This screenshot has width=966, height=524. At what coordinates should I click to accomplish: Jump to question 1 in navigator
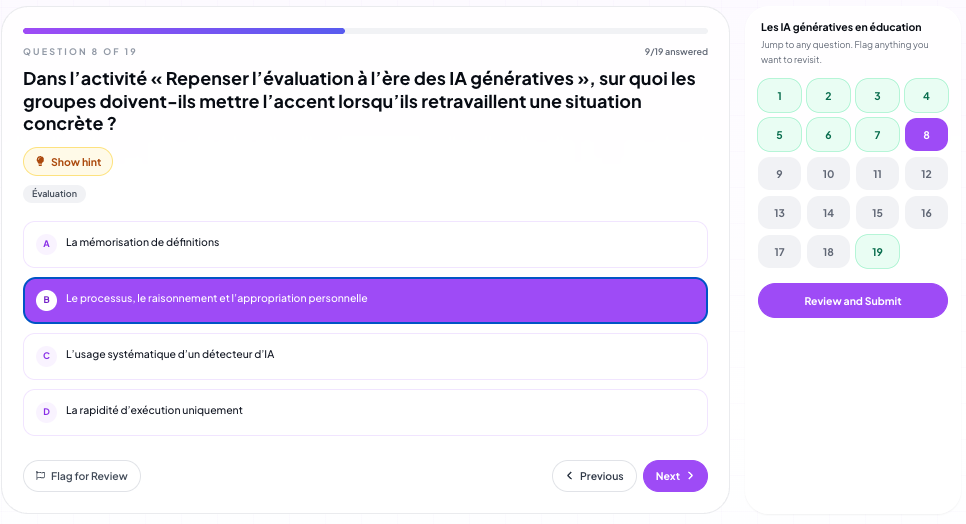779,95
